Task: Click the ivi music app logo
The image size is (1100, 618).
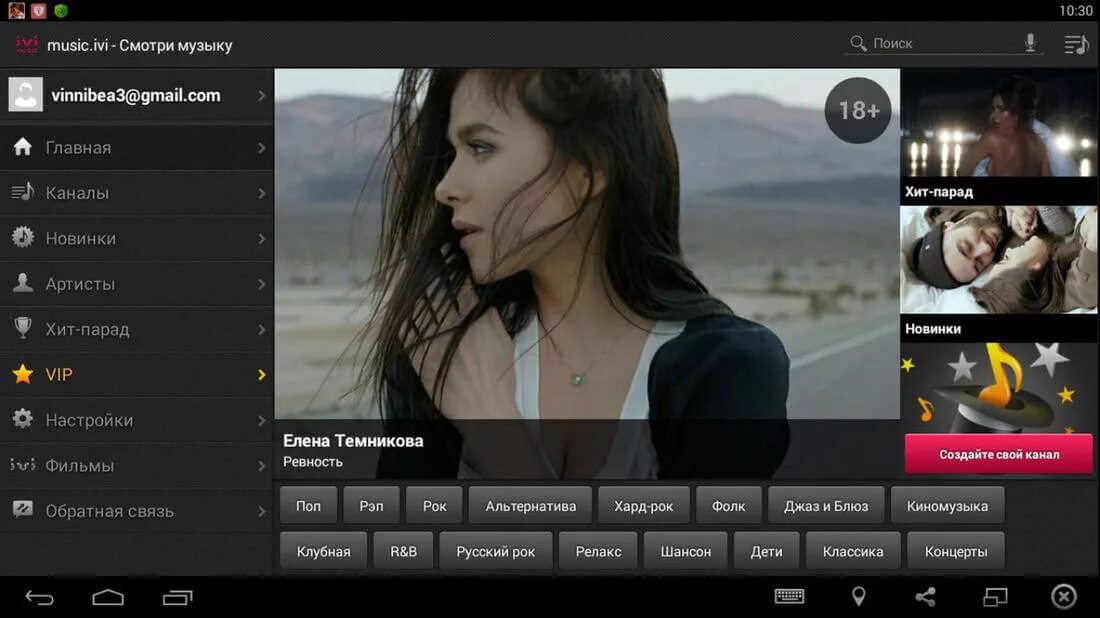Action: point(27,45)
